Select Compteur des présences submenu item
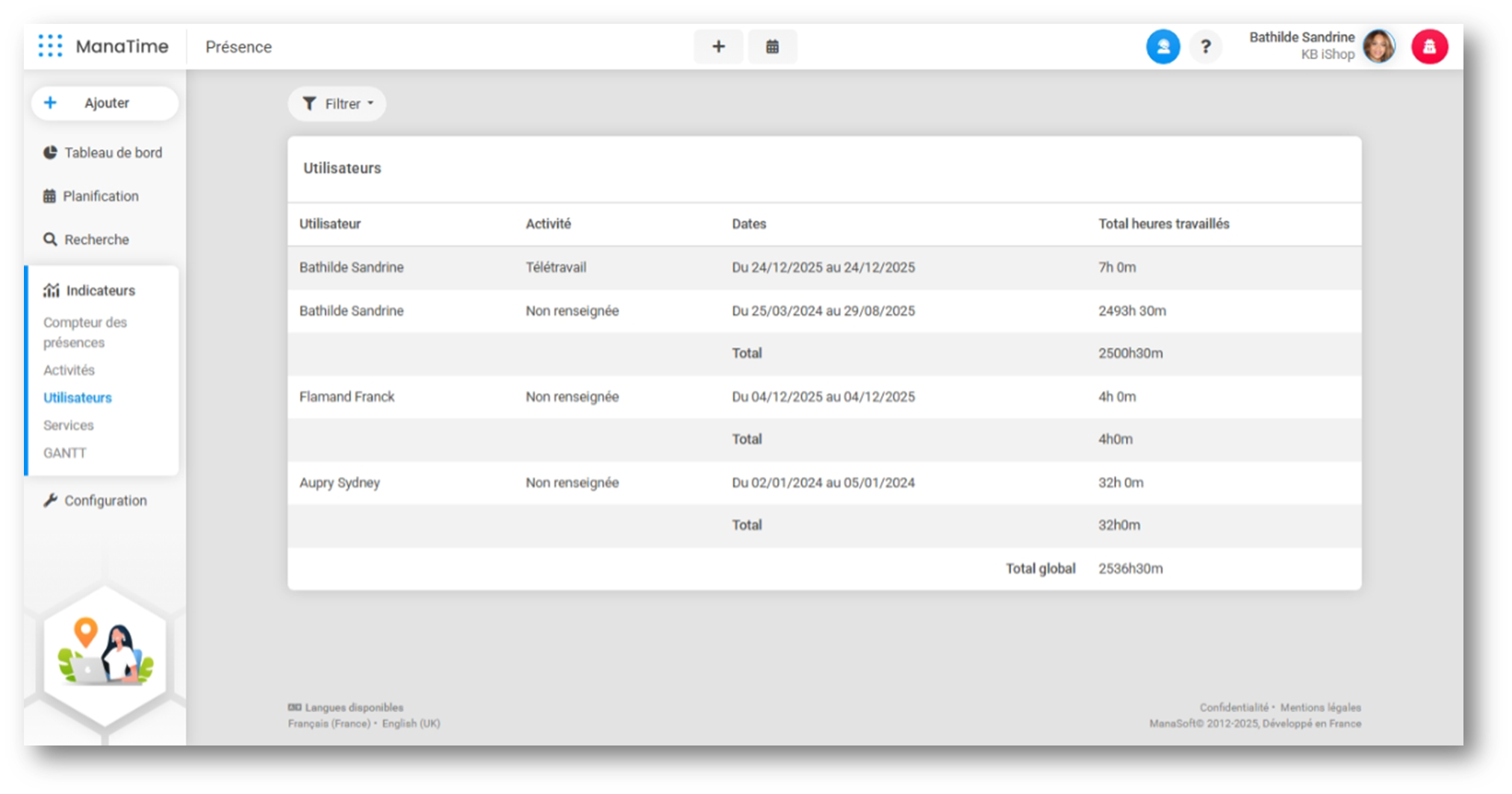Image resolution: width=1512 pixels, height=794 pixels. tap(84, 332)
